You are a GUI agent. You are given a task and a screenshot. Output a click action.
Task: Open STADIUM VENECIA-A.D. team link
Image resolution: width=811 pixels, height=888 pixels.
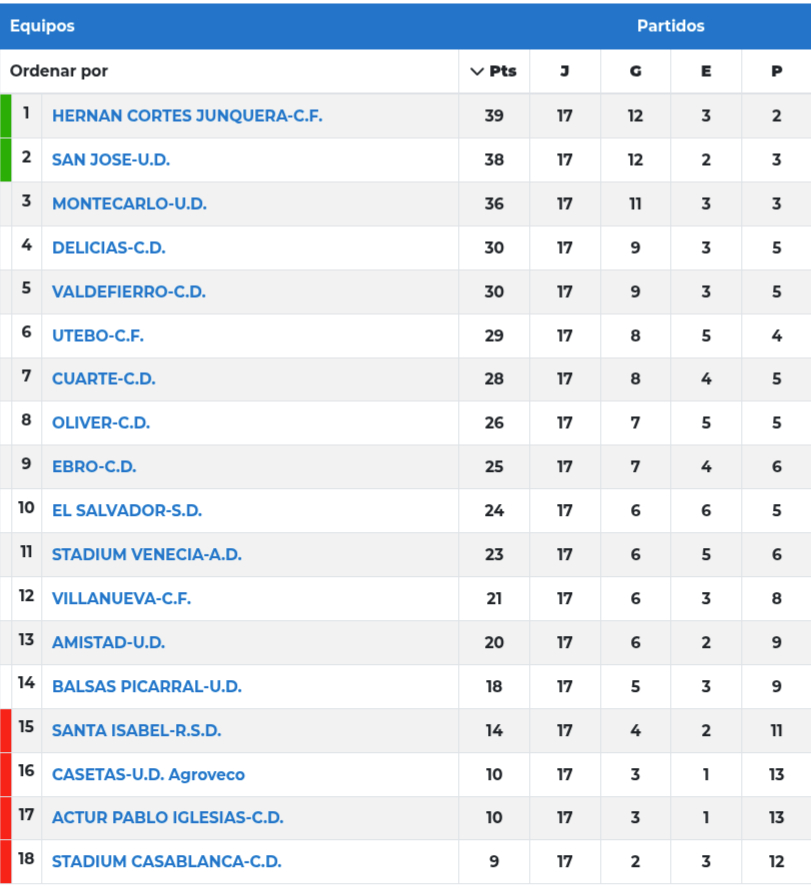click(x=147, y=554)
